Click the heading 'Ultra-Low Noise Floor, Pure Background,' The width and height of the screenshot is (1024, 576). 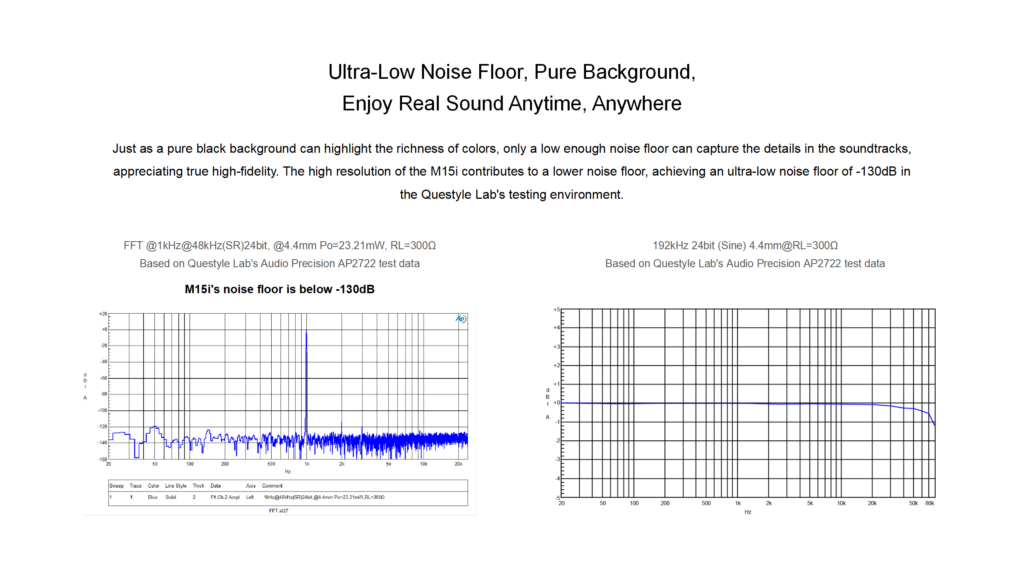point(511,73)
